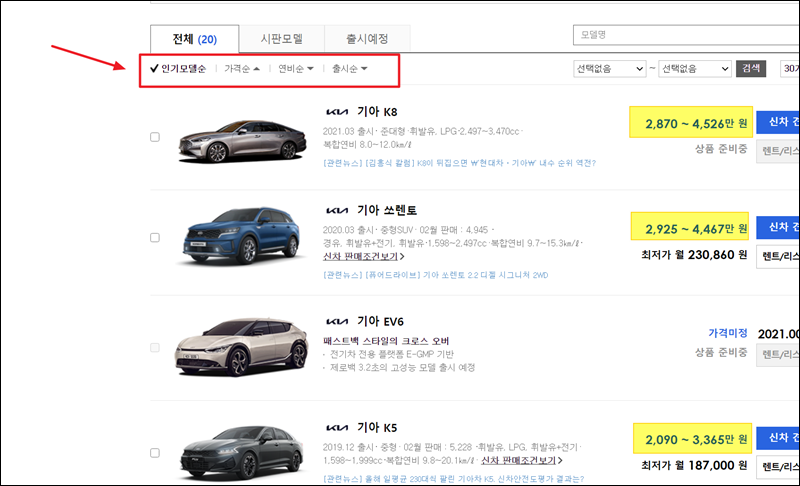Open the 기아 EV6 title link
Image resolution: width=800 pixels, height=486 pixels.
pos(380,321)
